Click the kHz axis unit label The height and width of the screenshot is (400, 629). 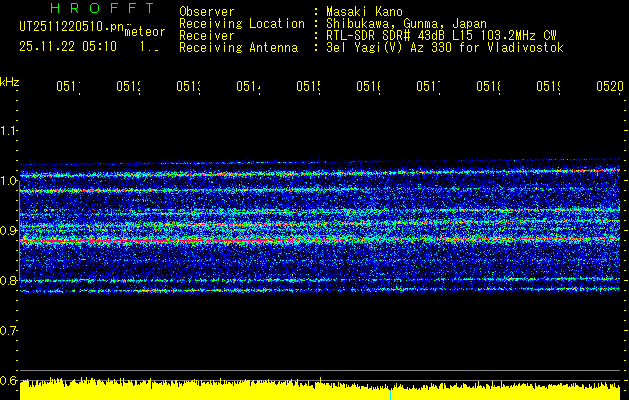(x=9, y=82)
